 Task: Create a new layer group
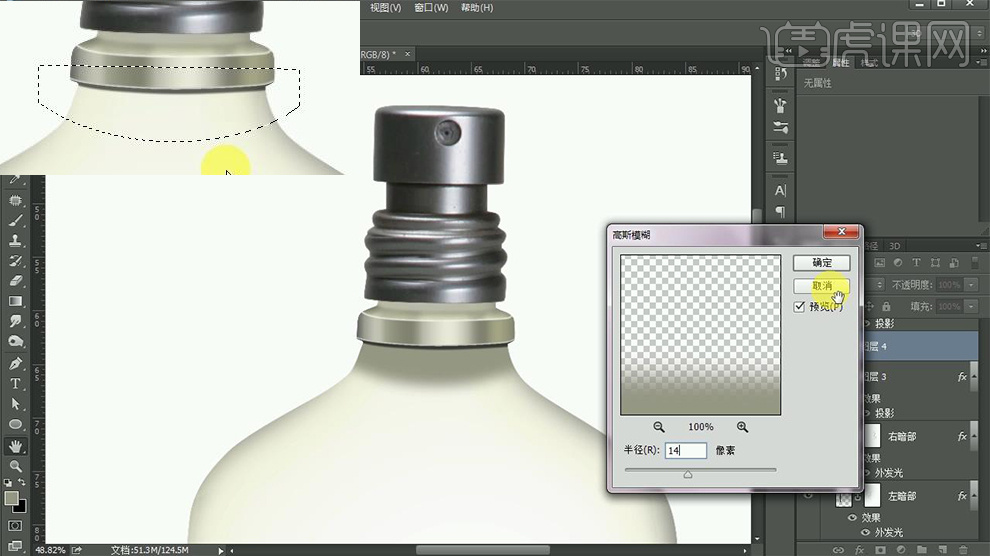point(921,549)
